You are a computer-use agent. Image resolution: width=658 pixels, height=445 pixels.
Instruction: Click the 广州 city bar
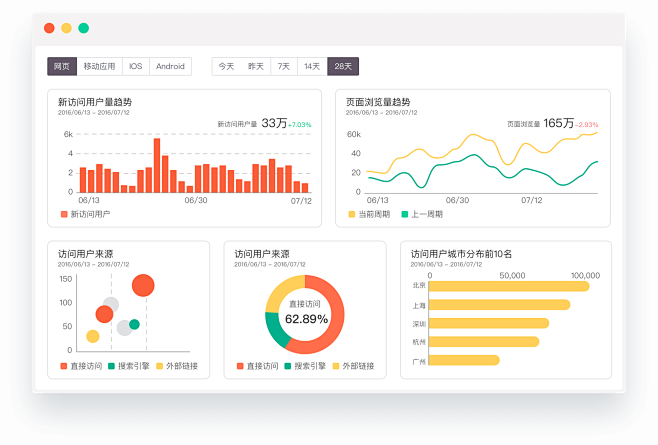[464, 360]
